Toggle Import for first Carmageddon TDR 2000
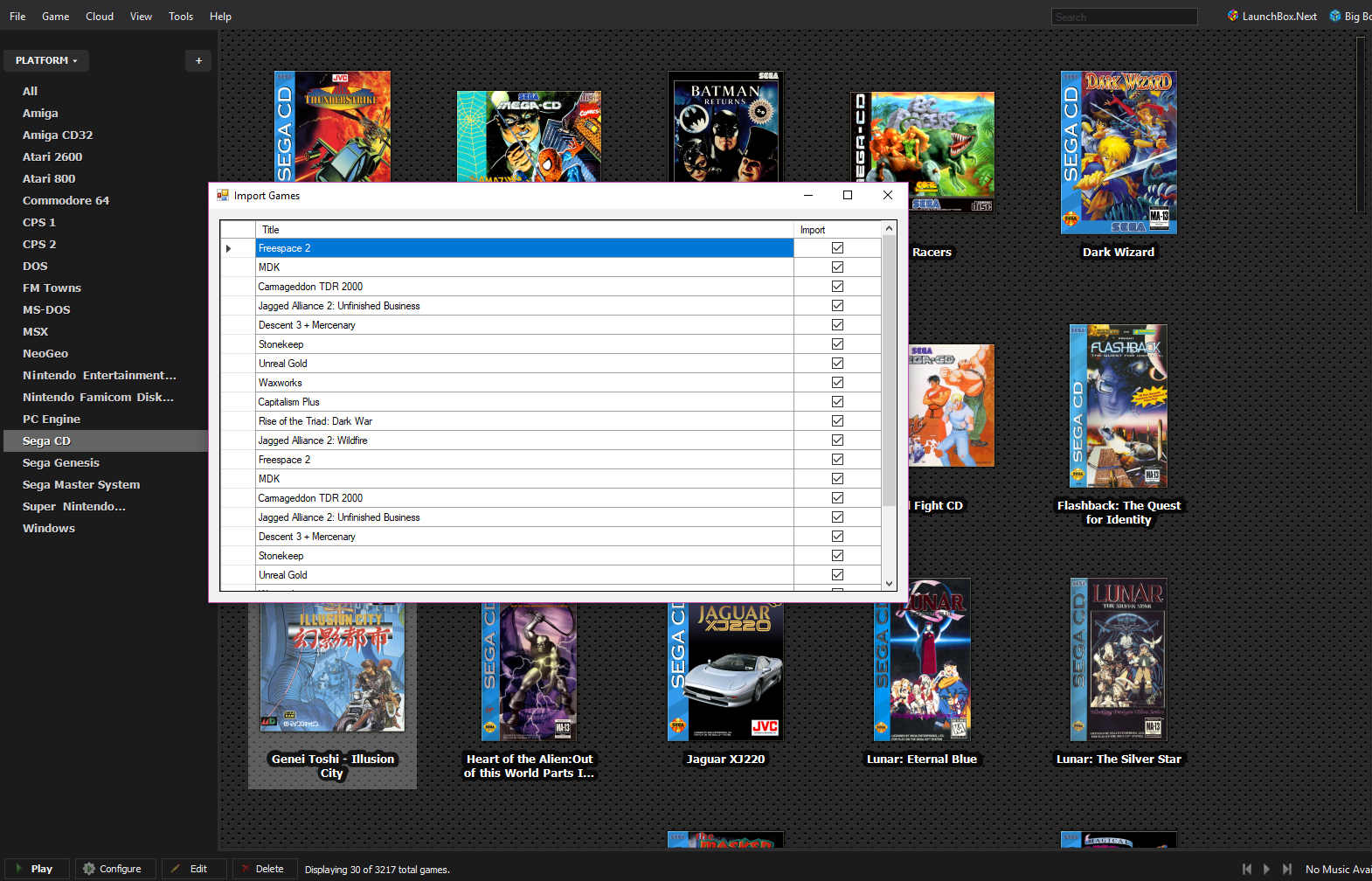Viewport: 1372px width, 881px height. click(837, 287)
